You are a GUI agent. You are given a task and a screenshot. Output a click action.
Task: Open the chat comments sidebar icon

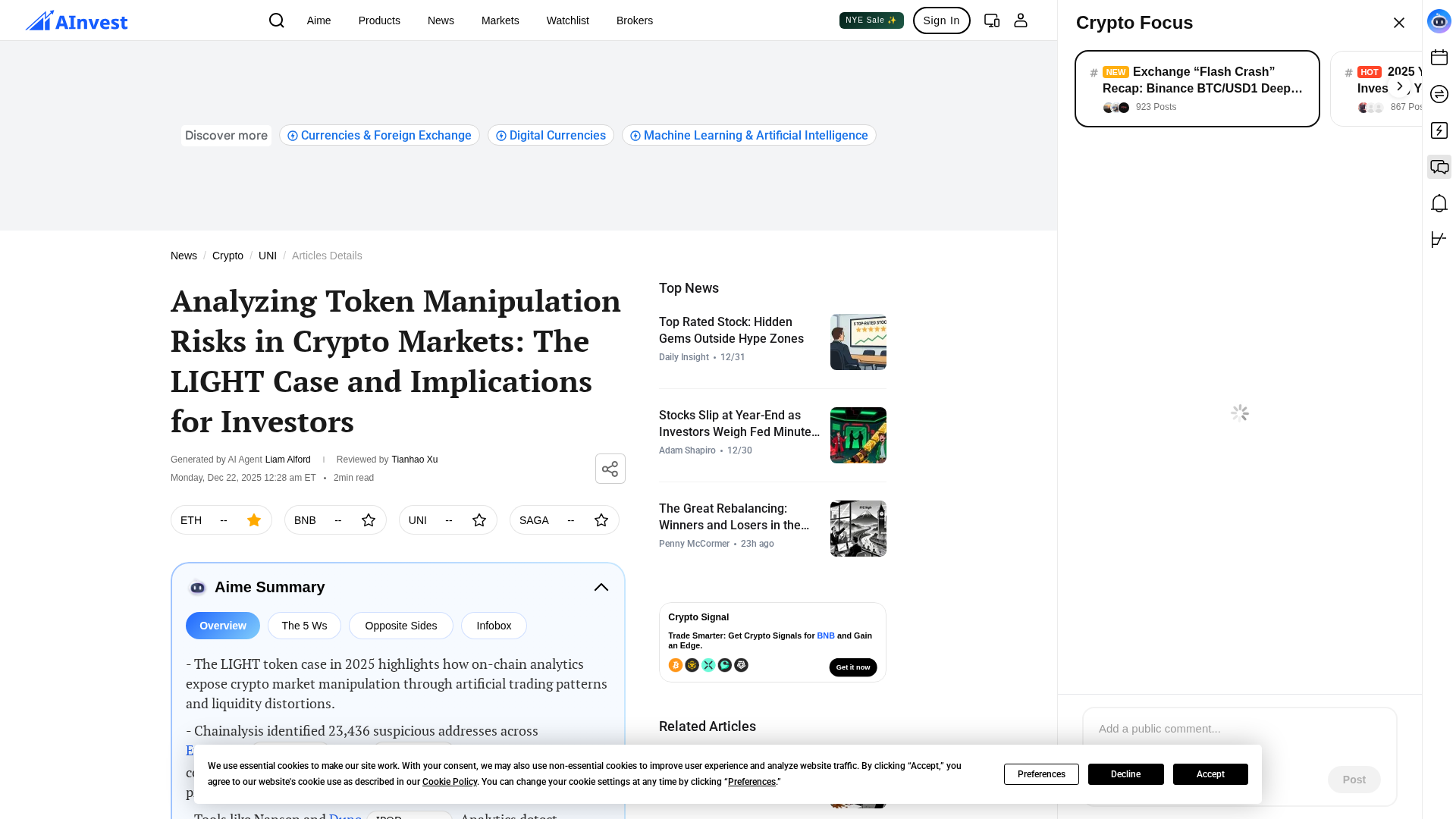pos(1439,167)
